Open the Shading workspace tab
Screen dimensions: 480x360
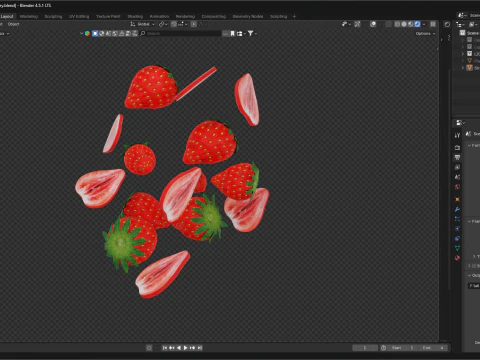pyautogui.click(x=135, y=16)
